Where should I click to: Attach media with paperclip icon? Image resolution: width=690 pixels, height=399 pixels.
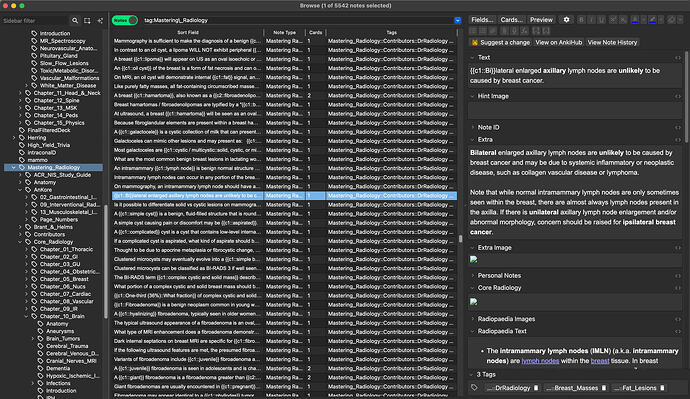pyautogui.click(x=504, y=31)
